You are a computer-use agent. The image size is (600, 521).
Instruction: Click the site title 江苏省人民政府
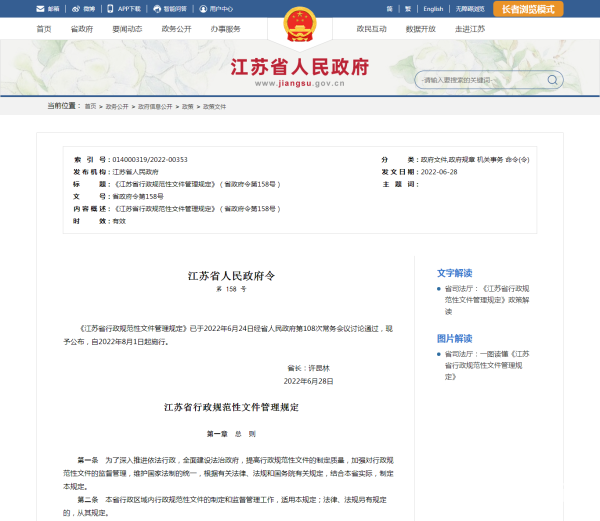[300, 67]
